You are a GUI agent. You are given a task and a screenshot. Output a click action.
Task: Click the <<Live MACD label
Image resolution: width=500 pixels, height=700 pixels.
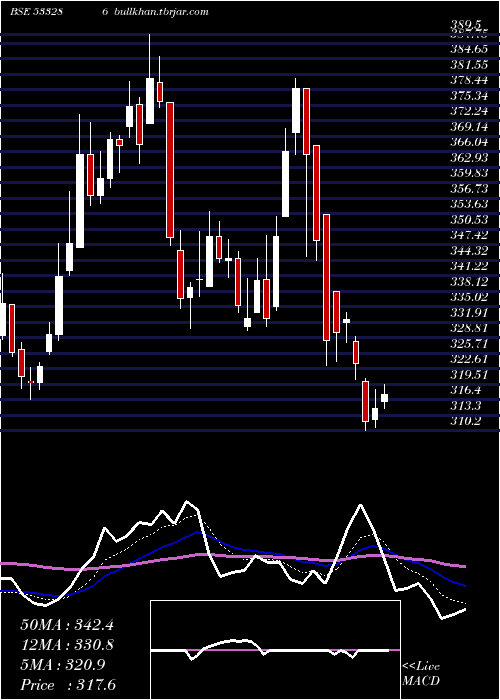click(421, 674)
